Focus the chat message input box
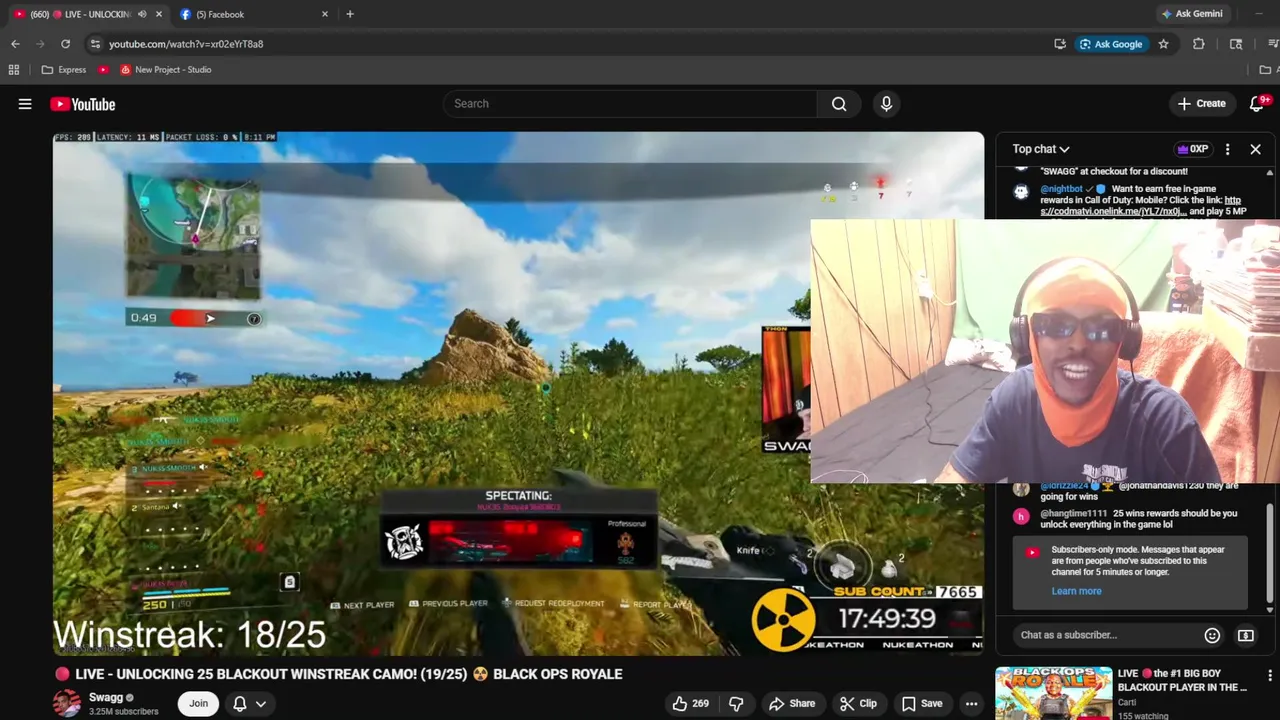Image resolution: width=1280 pixels, height=720 pixels. tap(1106, 635)
